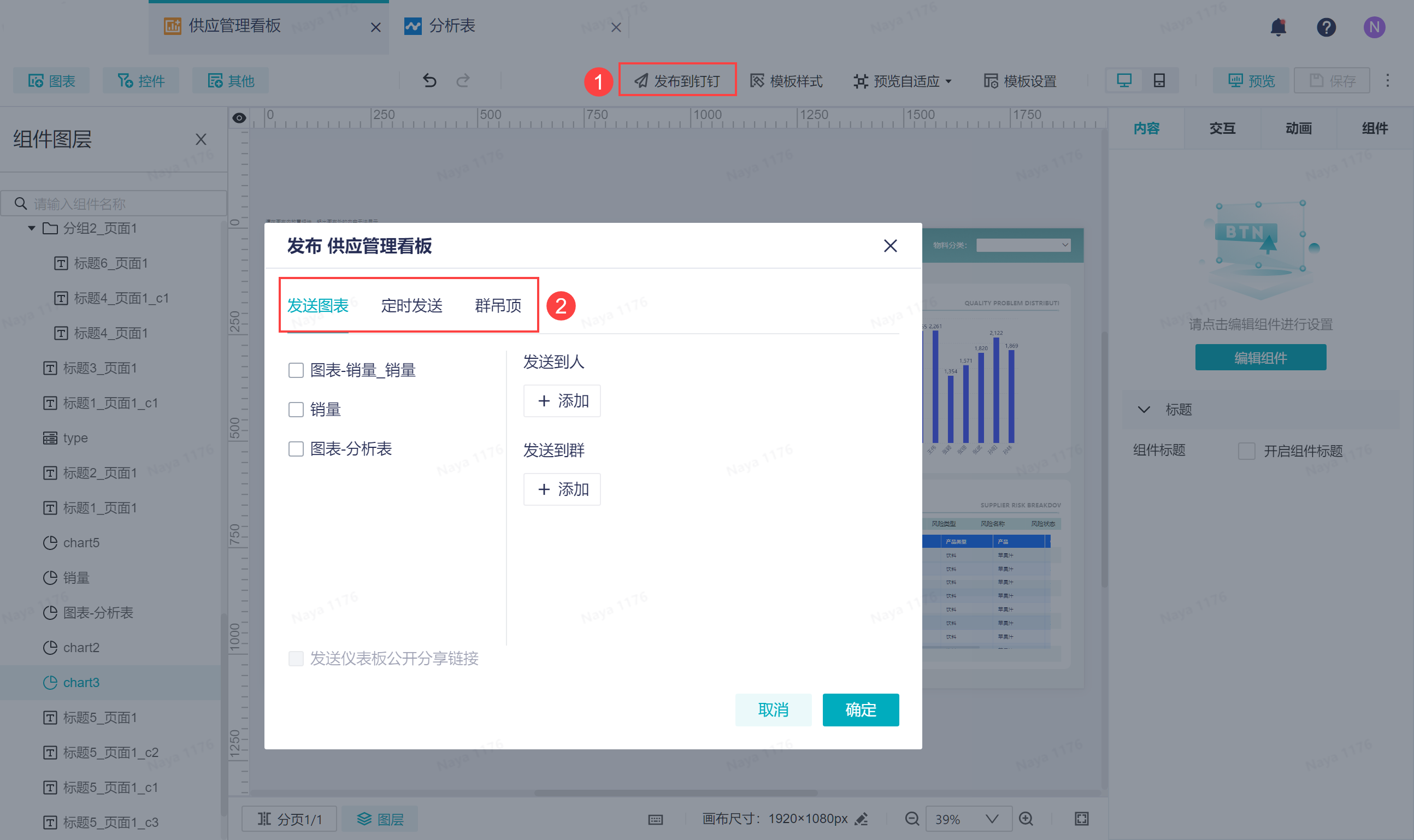Screen dimensions: 1414x840
Task: Click 取消 button
Action: pos(773,710)
